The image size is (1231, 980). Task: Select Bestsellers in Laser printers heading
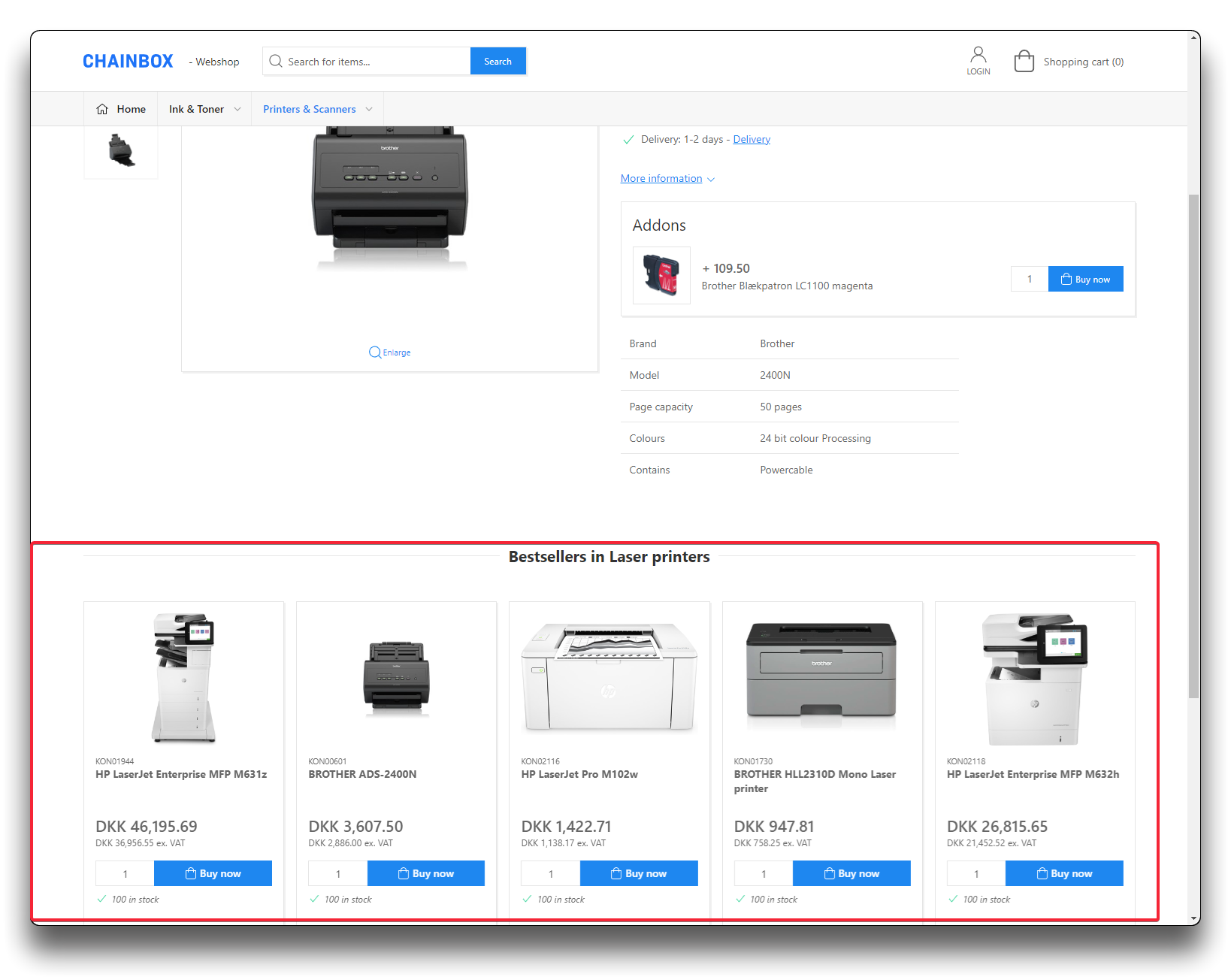coord(609,557)
